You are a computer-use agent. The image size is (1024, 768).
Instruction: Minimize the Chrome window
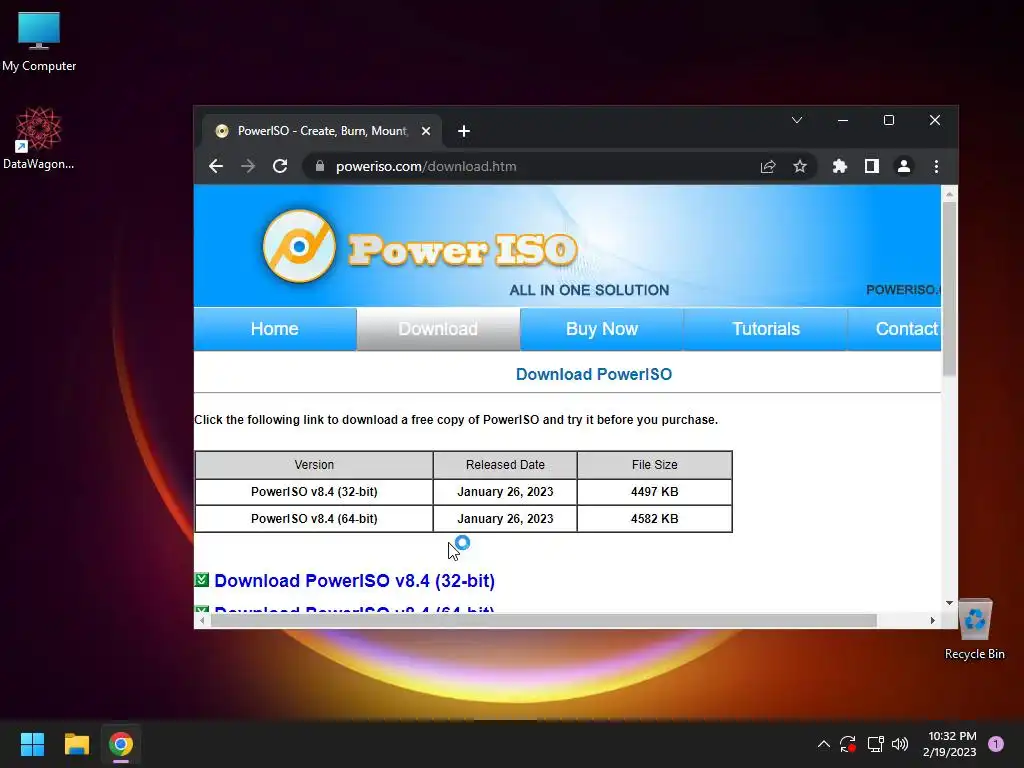[x=843, y=120]
